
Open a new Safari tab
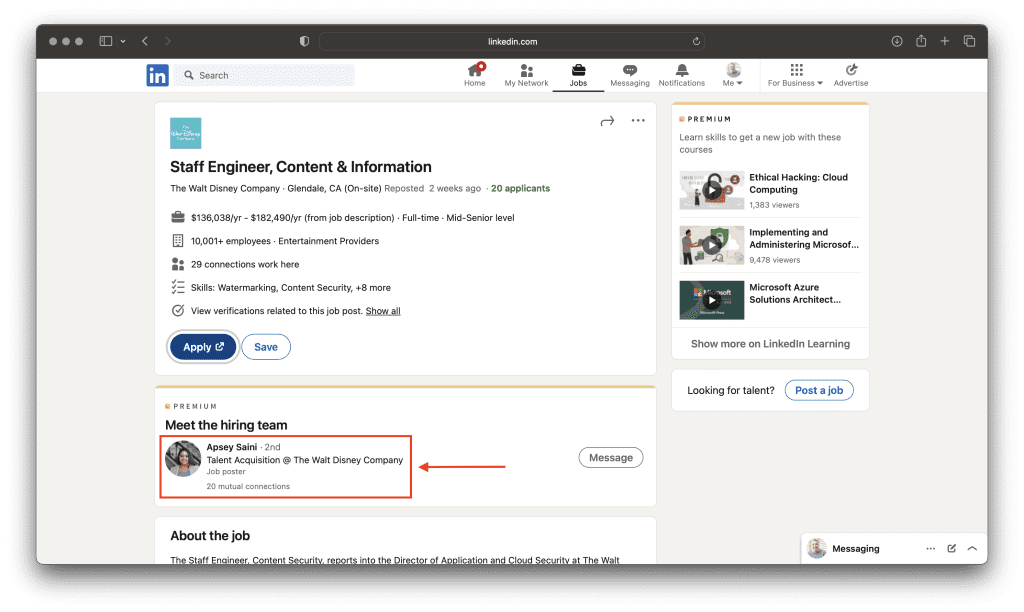tap(944, 41)
